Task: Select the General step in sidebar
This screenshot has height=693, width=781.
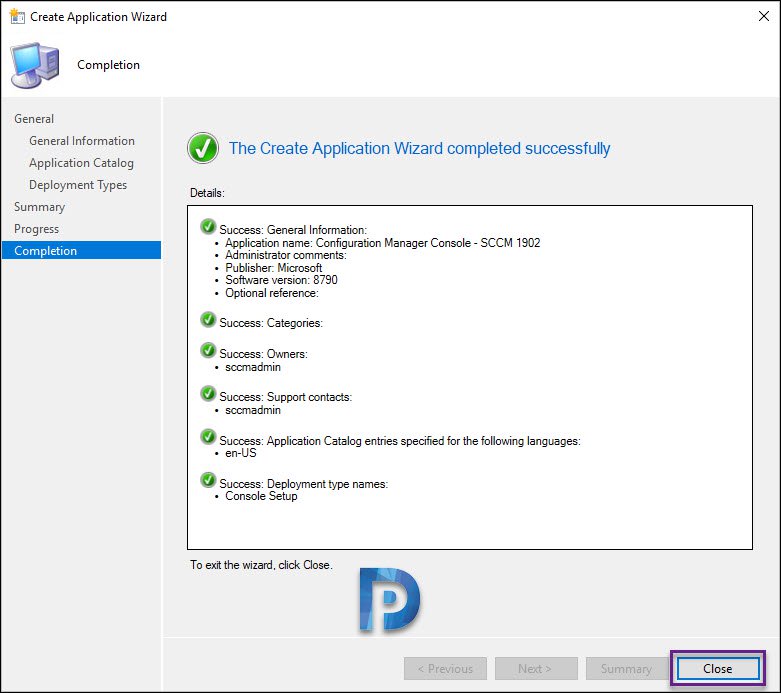Action: 34,119
